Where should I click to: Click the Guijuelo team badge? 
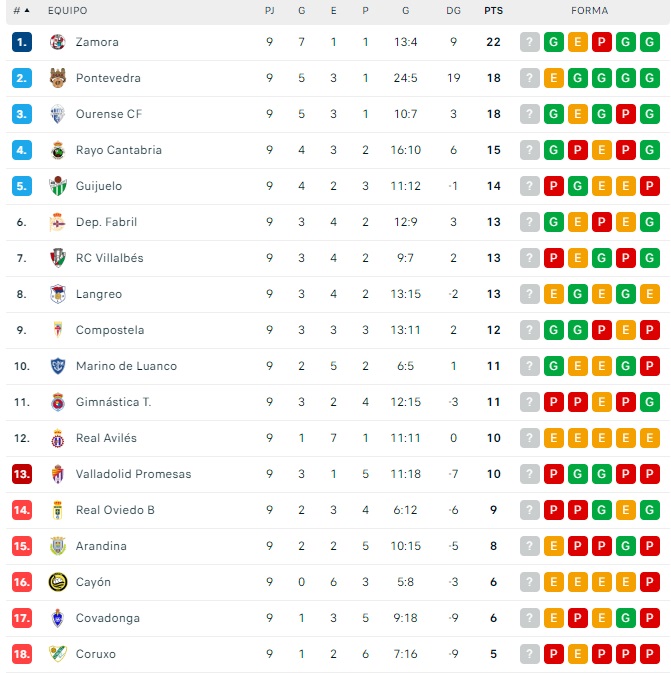pyautogui.click(x=57, y=186)
